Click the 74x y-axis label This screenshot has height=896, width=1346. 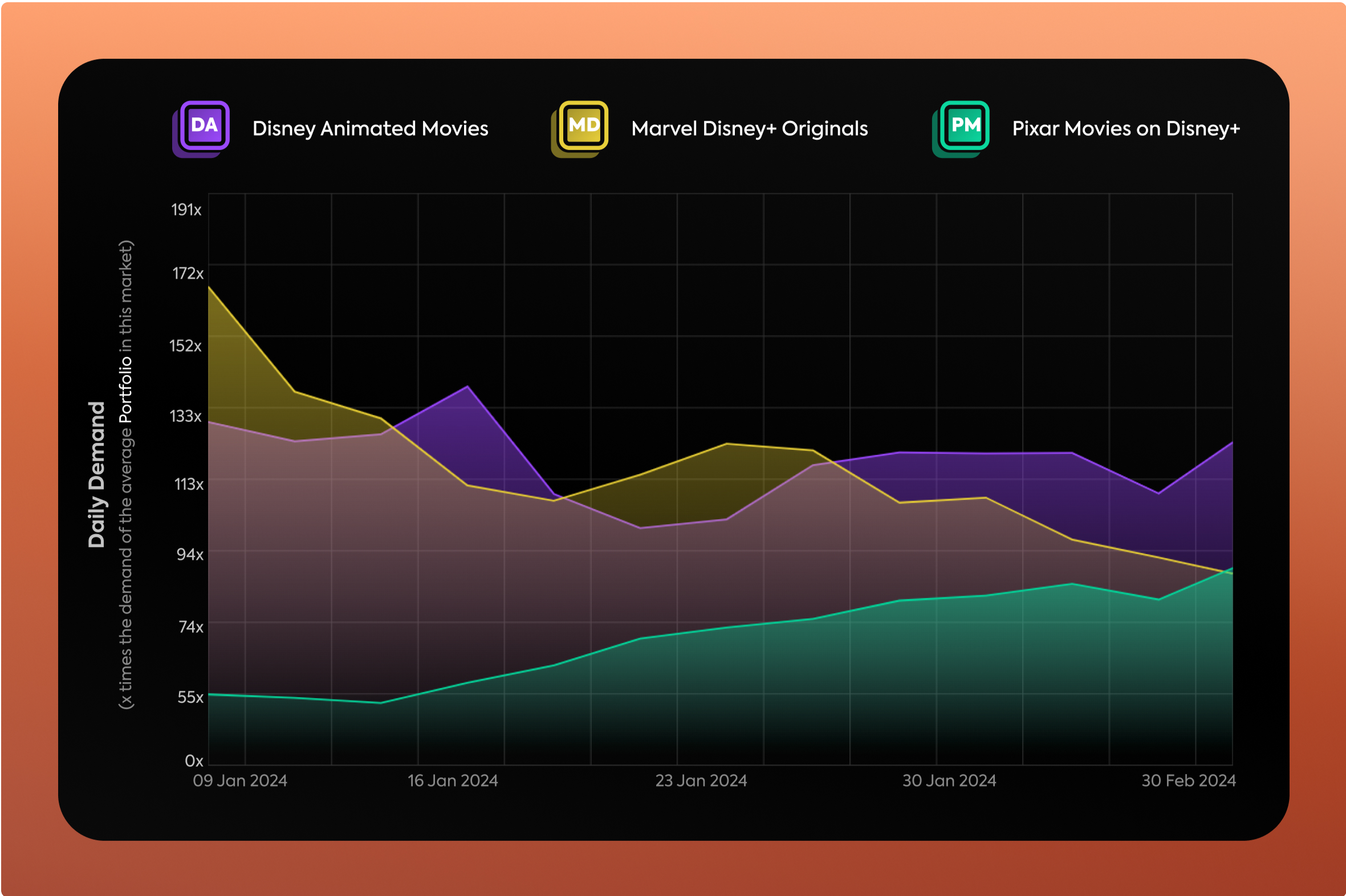191,627
